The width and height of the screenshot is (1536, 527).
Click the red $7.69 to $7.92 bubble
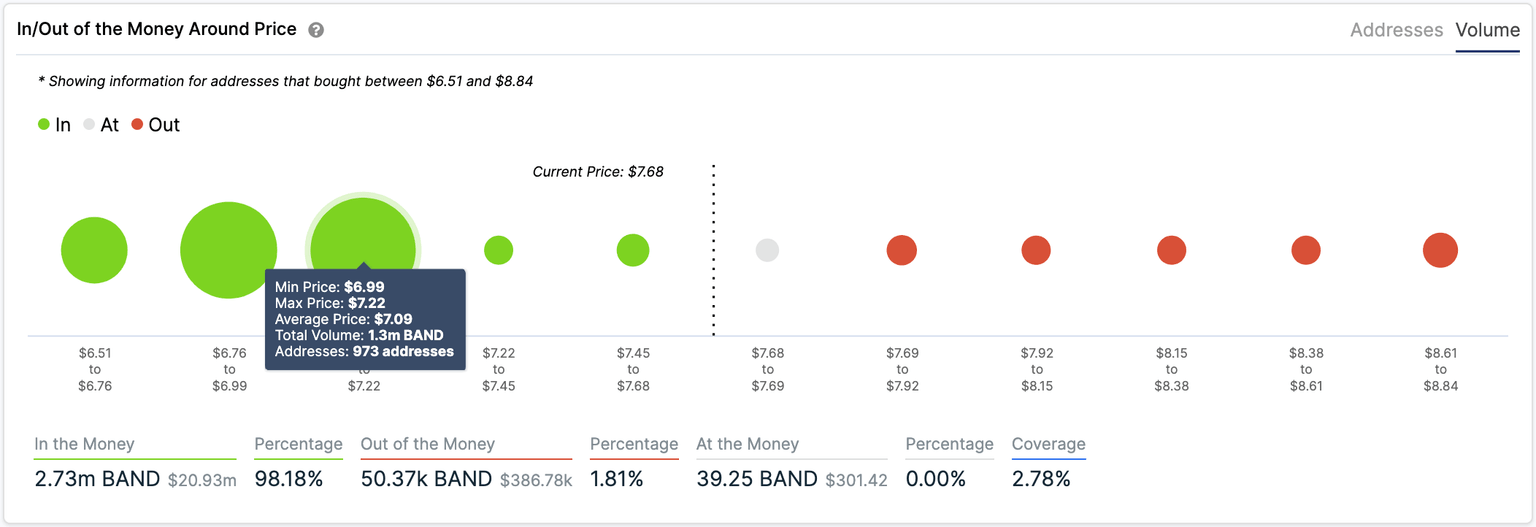click(902, 250)
